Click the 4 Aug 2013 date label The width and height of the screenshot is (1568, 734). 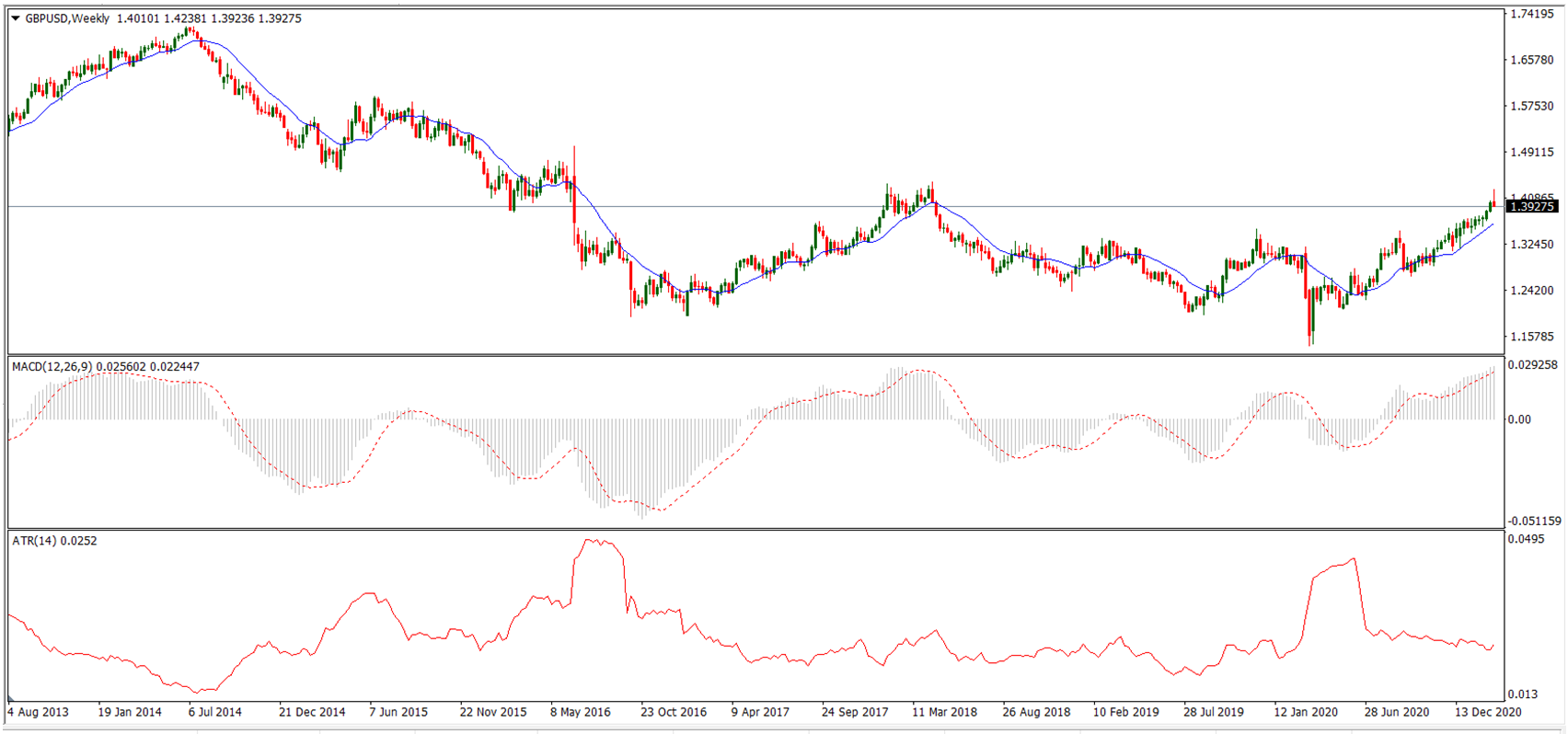point(39,712)
